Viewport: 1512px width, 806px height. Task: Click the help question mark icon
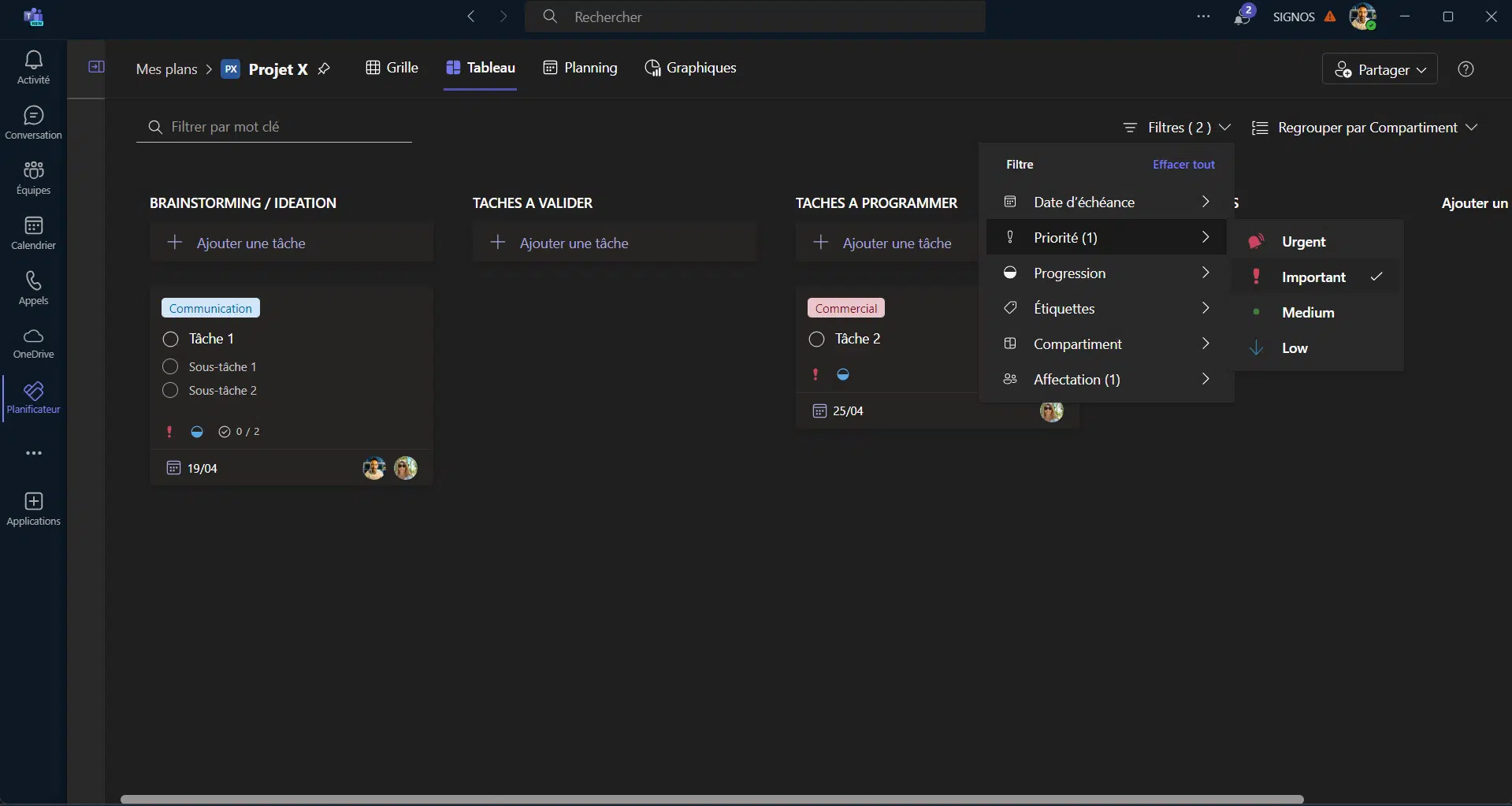[1466, 69]
